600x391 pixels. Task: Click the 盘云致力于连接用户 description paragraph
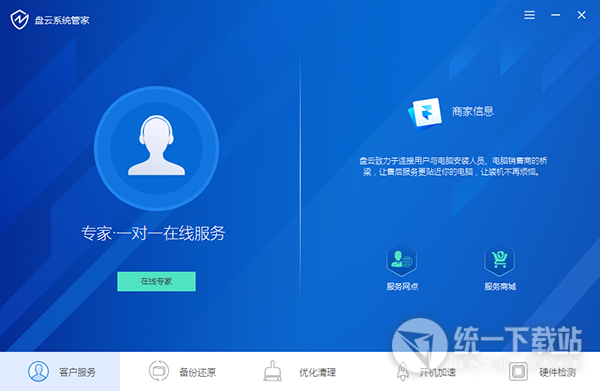pos(453,166)
